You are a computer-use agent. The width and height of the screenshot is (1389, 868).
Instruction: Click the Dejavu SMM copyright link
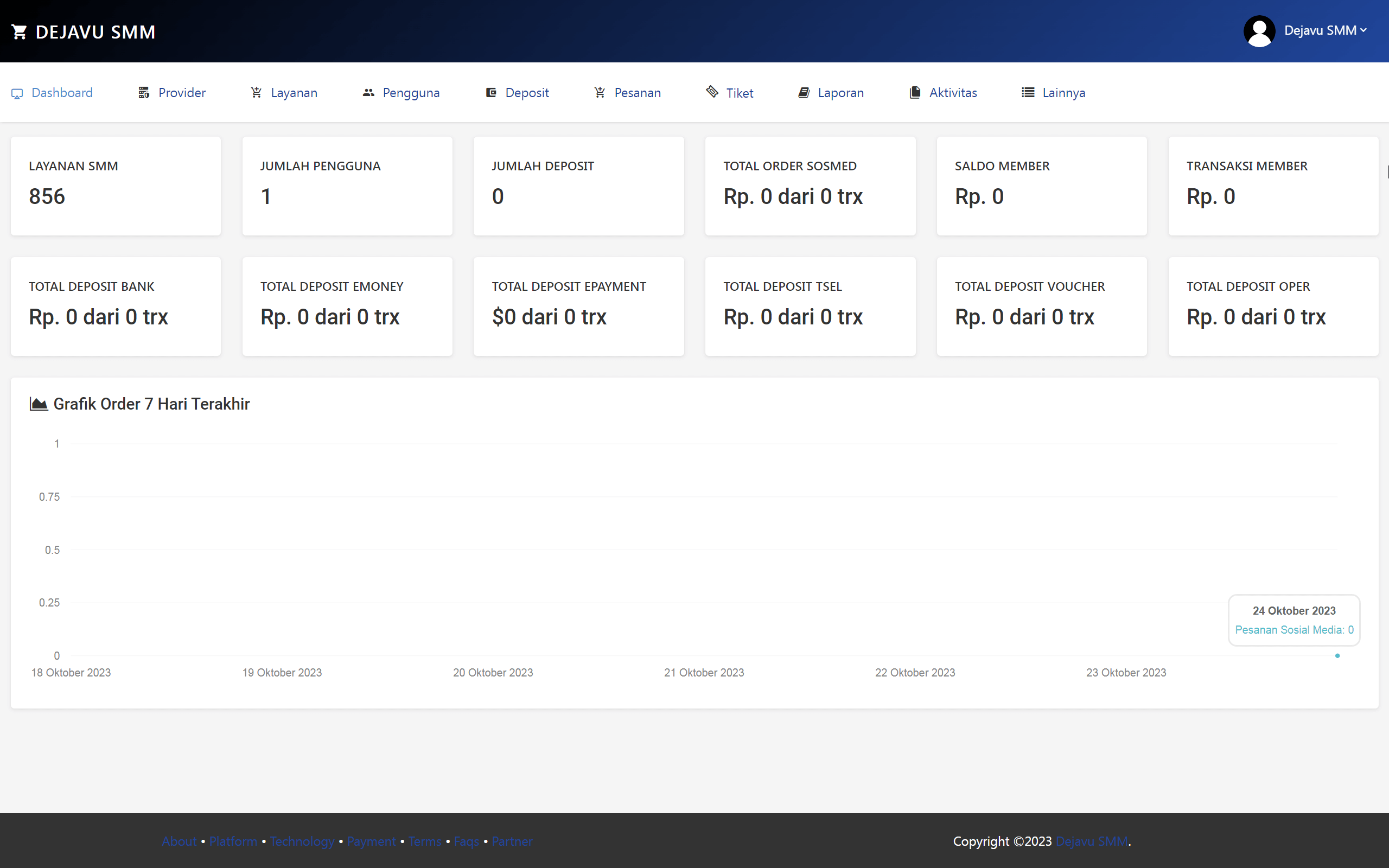(x=1092, y=841)
